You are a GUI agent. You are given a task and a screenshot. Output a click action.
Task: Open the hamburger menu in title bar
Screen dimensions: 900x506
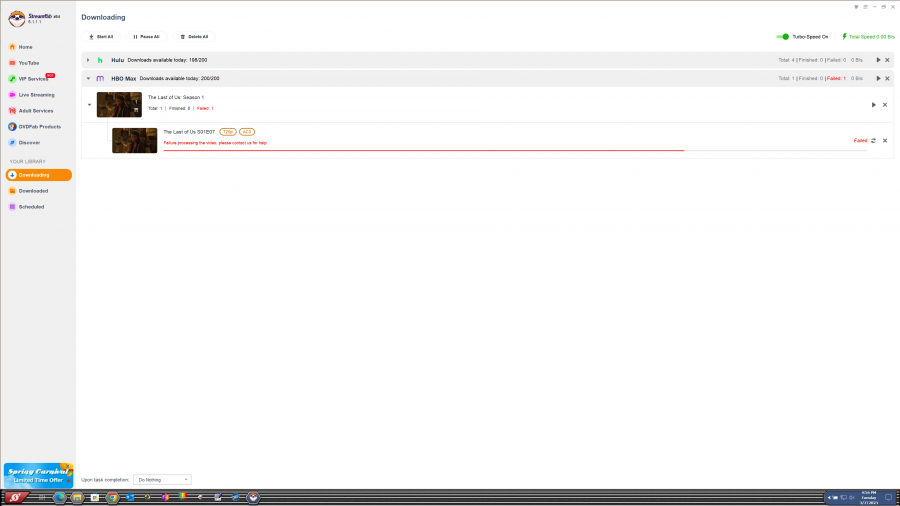(866, 7)
